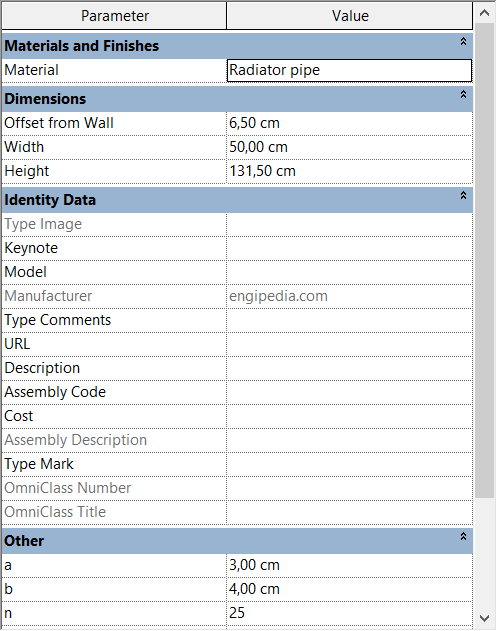Select the parameter label b
The width and height of the screenshot is (497, 631).
coord(8,589)
